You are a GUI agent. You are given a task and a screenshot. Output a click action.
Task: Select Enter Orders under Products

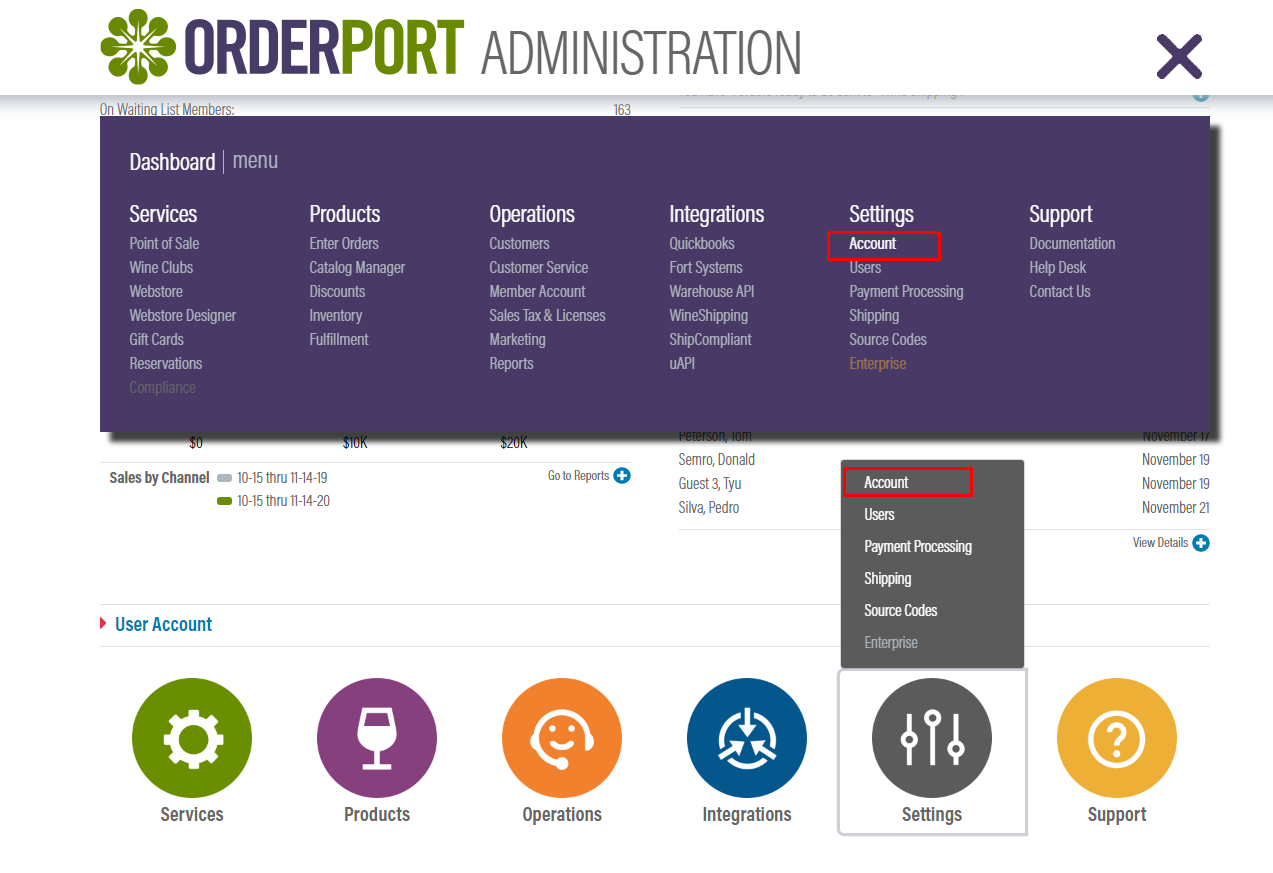pos(344,243)
